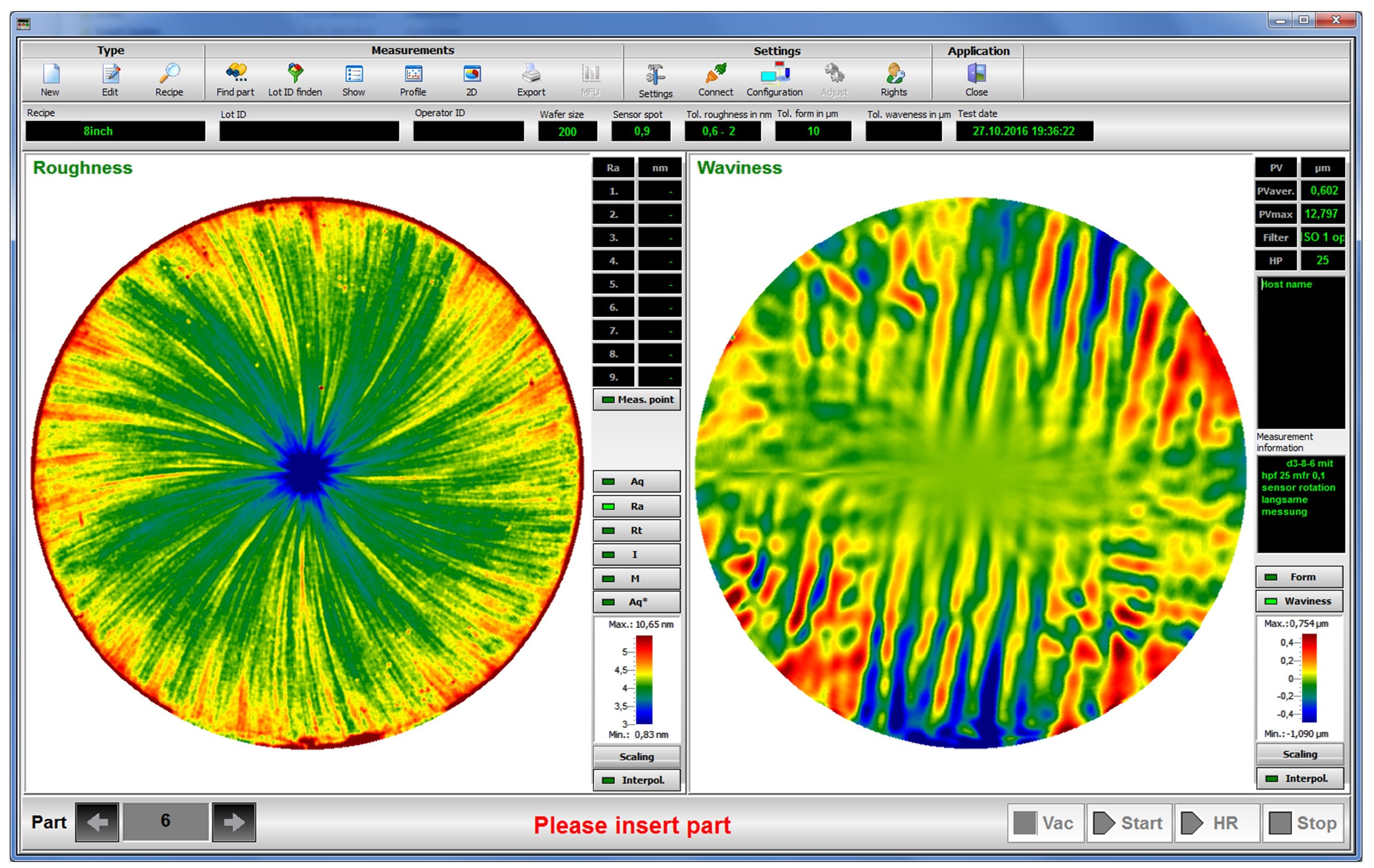Click the roughness Scaling button
Screen dimensions: 1374x868
636,757
